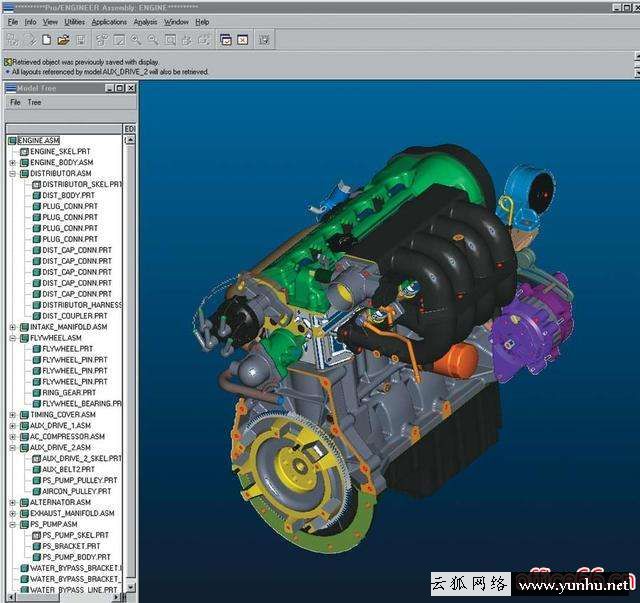Select AIRCON_PULLEY.PRT in the tree
The width and height of the screenshot is (640, 603).
[x=76, y=491]
